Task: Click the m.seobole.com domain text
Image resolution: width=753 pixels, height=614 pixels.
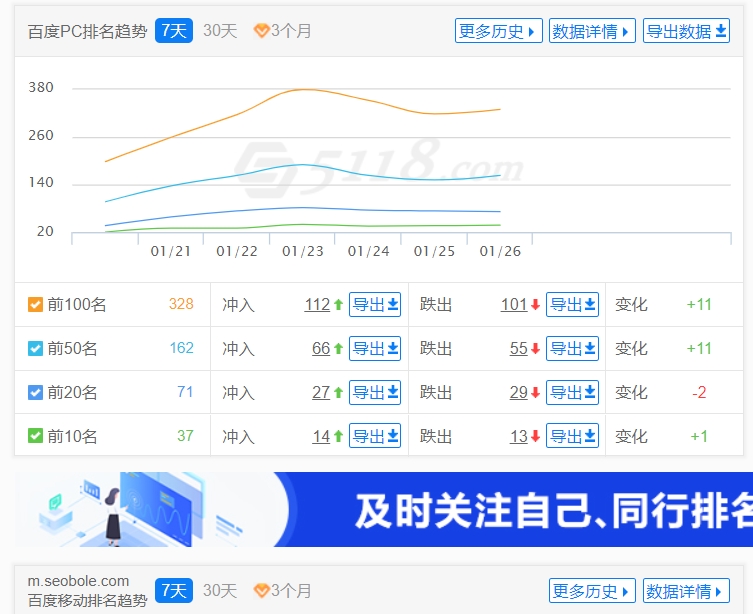Action: pos(78,581)
